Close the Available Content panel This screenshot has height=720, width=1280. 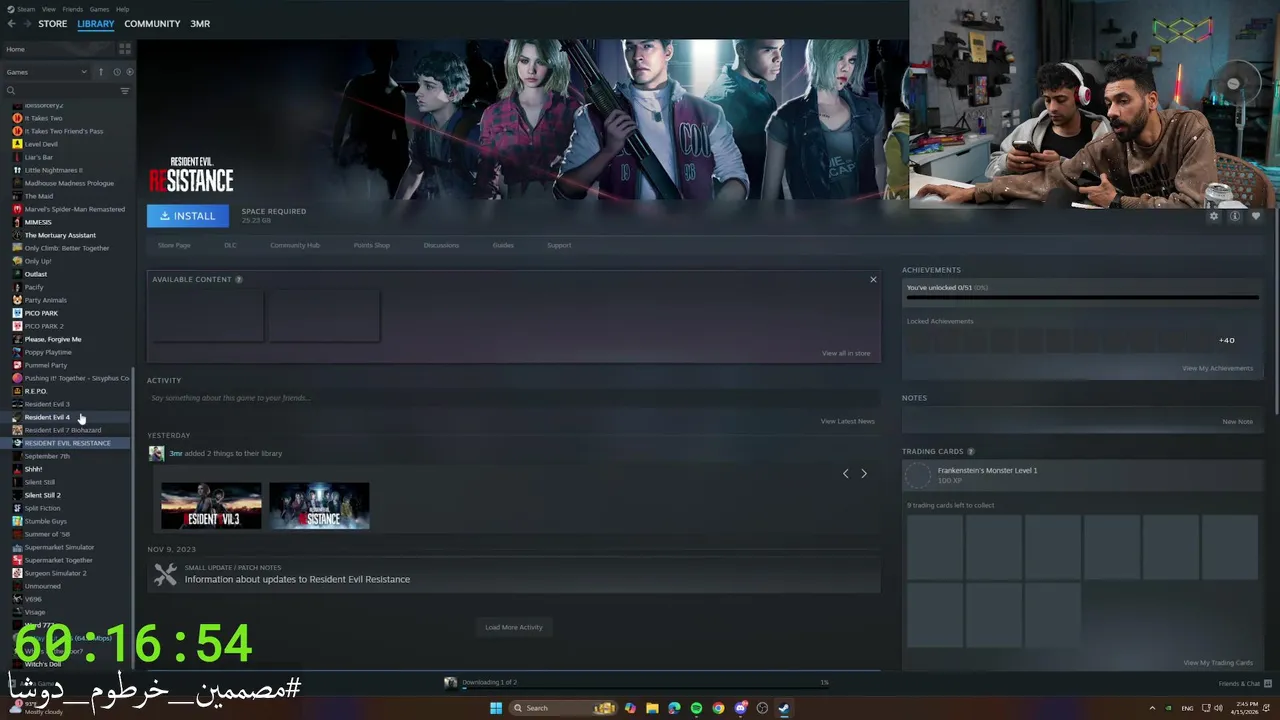coord(873,279)
